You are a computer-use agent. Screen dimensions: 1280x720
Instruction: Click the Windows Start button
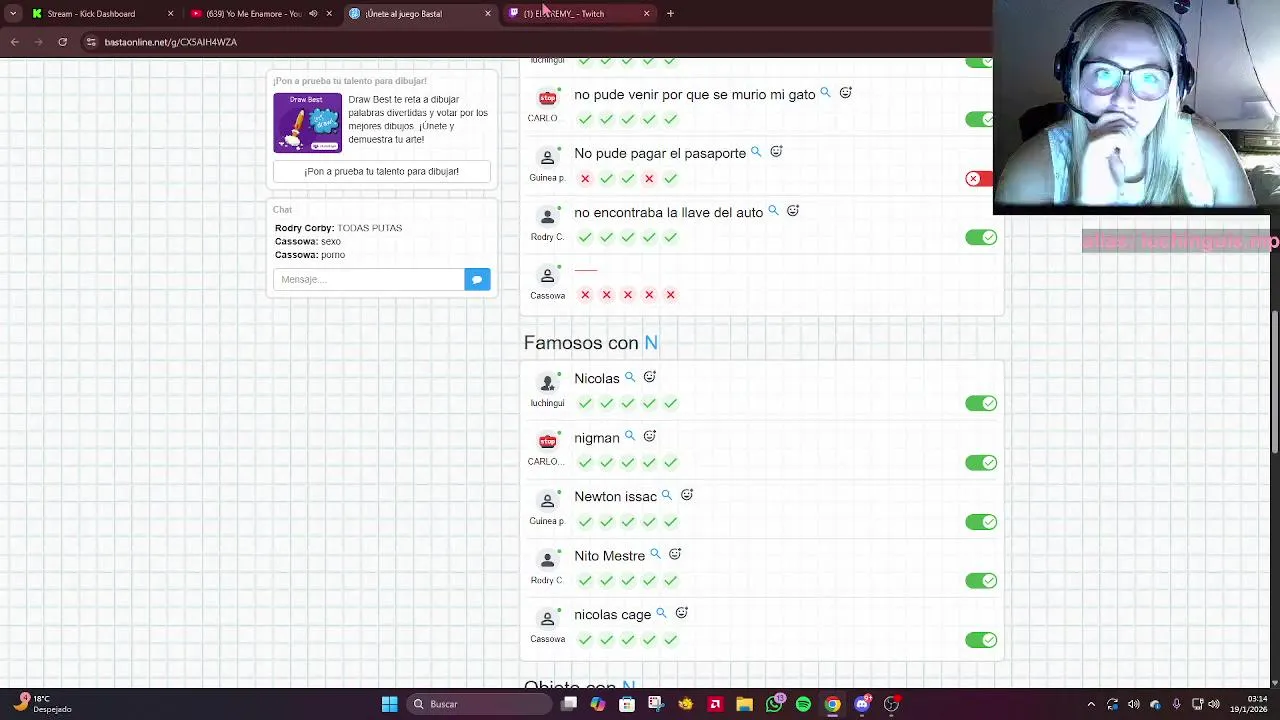click(389, 704)
